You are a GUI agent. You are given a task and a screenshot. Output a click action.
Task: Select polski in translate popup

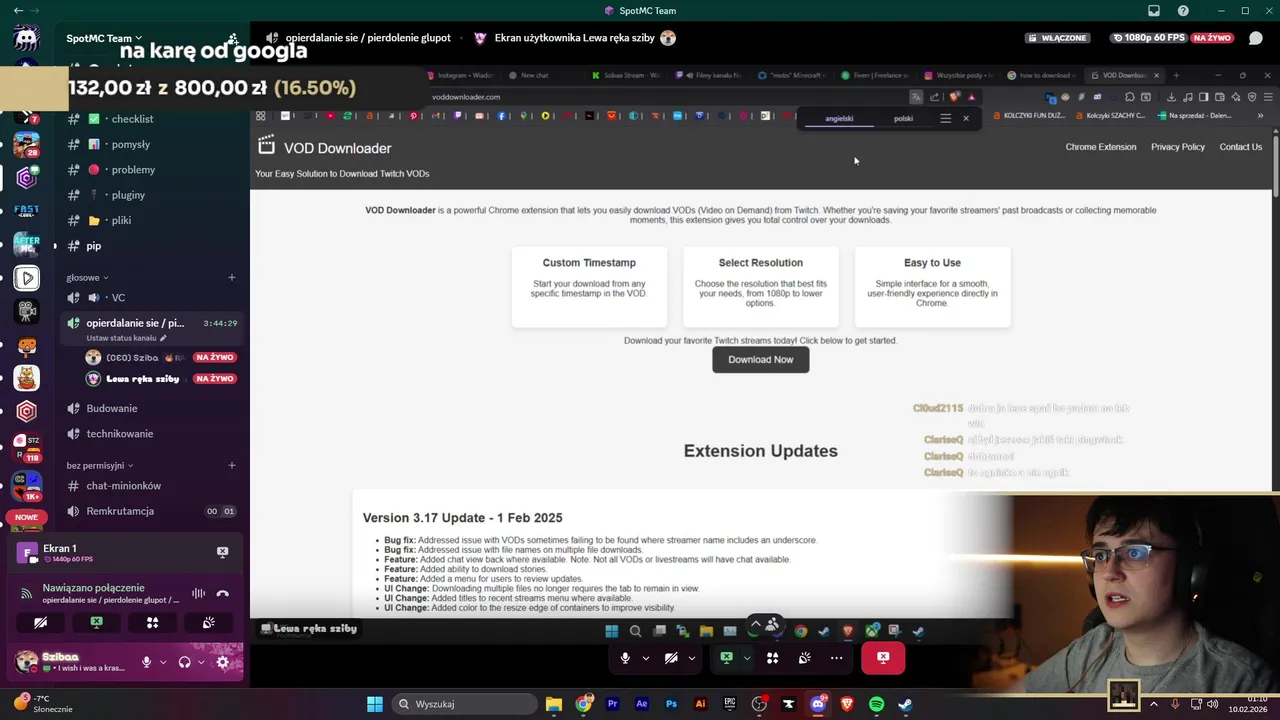[x=903, y=118]
